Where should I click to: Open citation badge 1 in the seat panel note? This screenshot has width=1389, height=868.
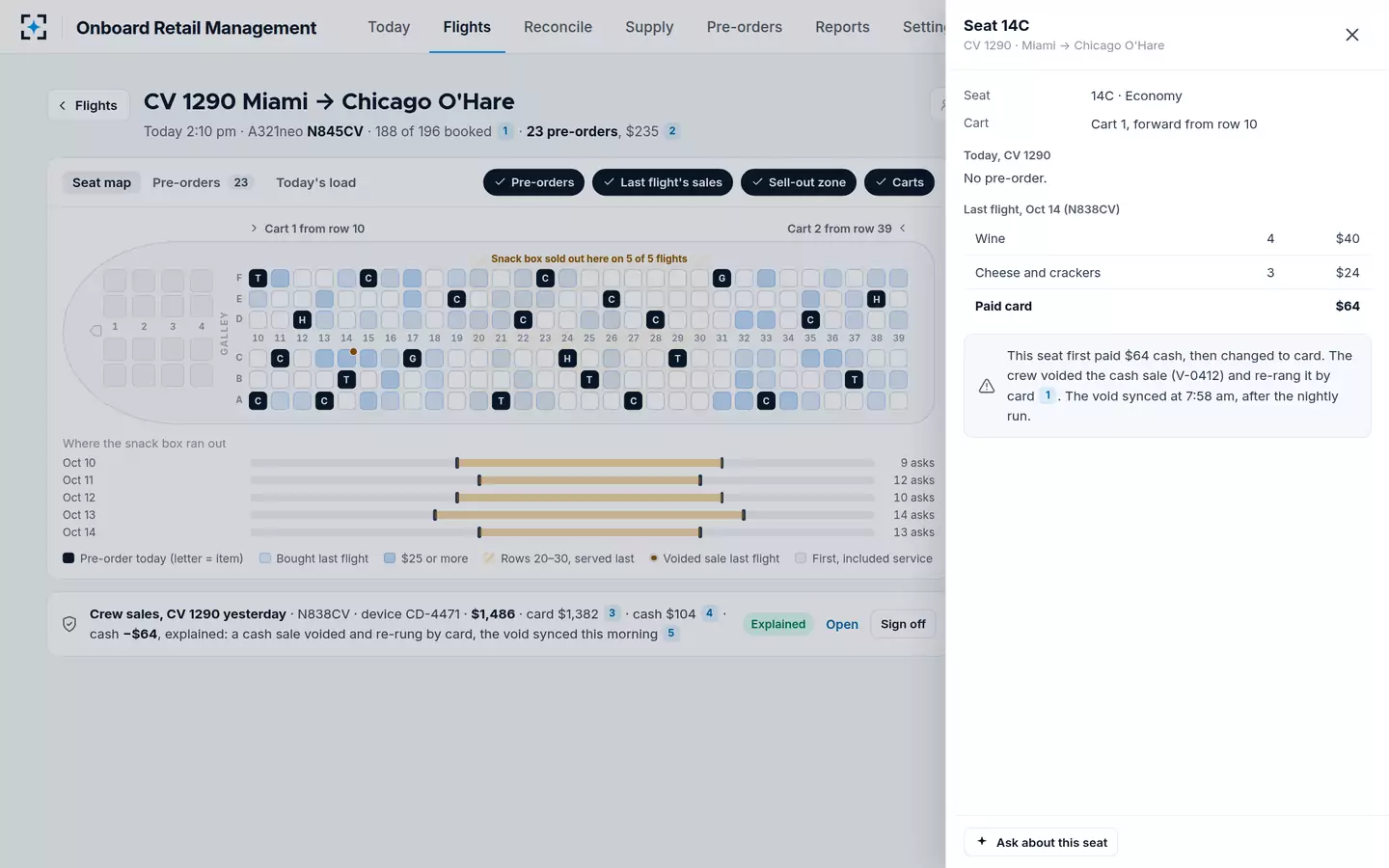pyautogui.click(x=1048, y=395)
